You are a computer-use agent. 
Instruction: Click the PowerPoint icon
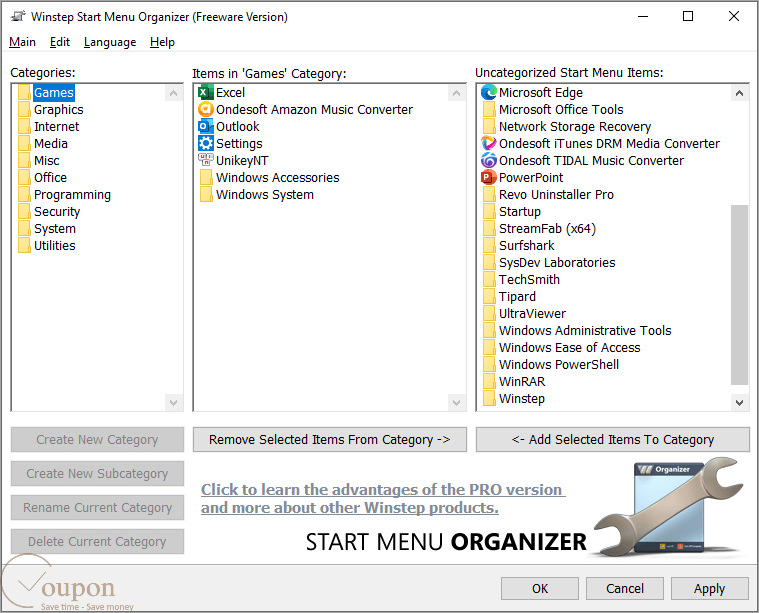(x=489, y=177)
